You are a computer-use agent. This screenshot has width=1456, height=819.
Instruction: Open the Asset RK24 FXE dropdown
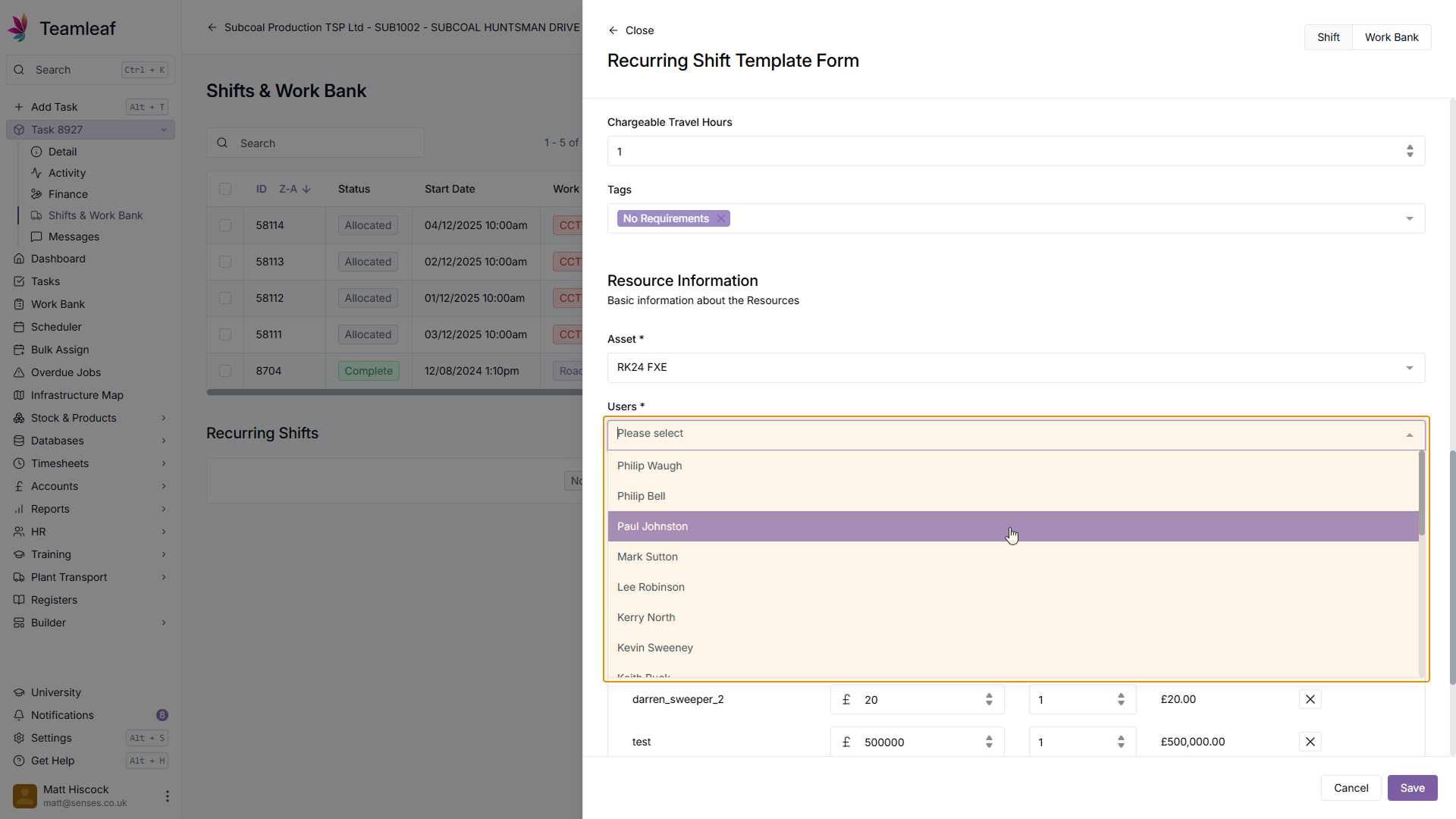pos(1015,368)
